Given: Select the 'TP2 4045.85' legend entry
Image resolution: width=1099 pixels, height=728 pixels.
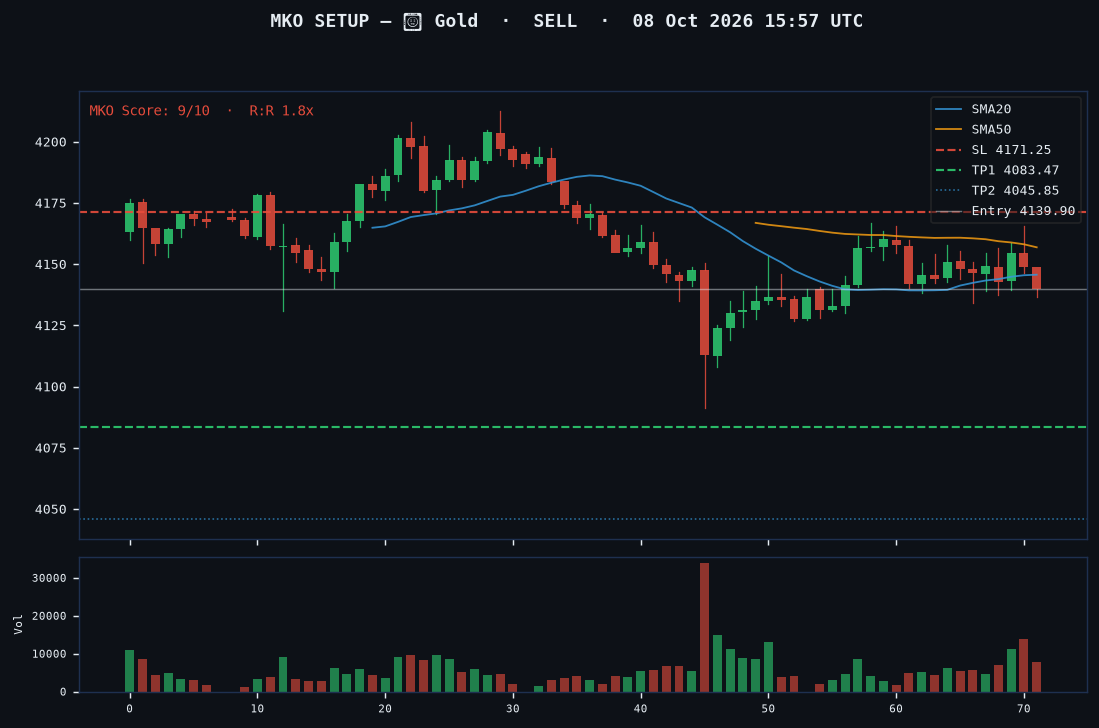Looking at the screenshot, I should tap(997, 190).
